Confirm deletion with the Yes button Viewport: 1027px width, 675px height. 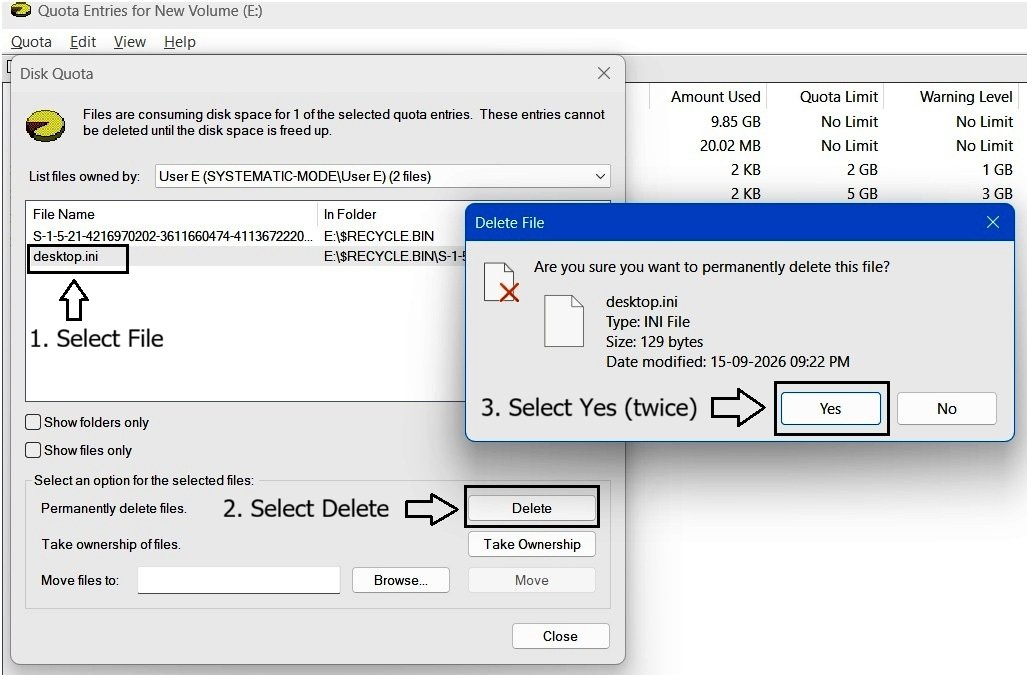click(831, 409)
